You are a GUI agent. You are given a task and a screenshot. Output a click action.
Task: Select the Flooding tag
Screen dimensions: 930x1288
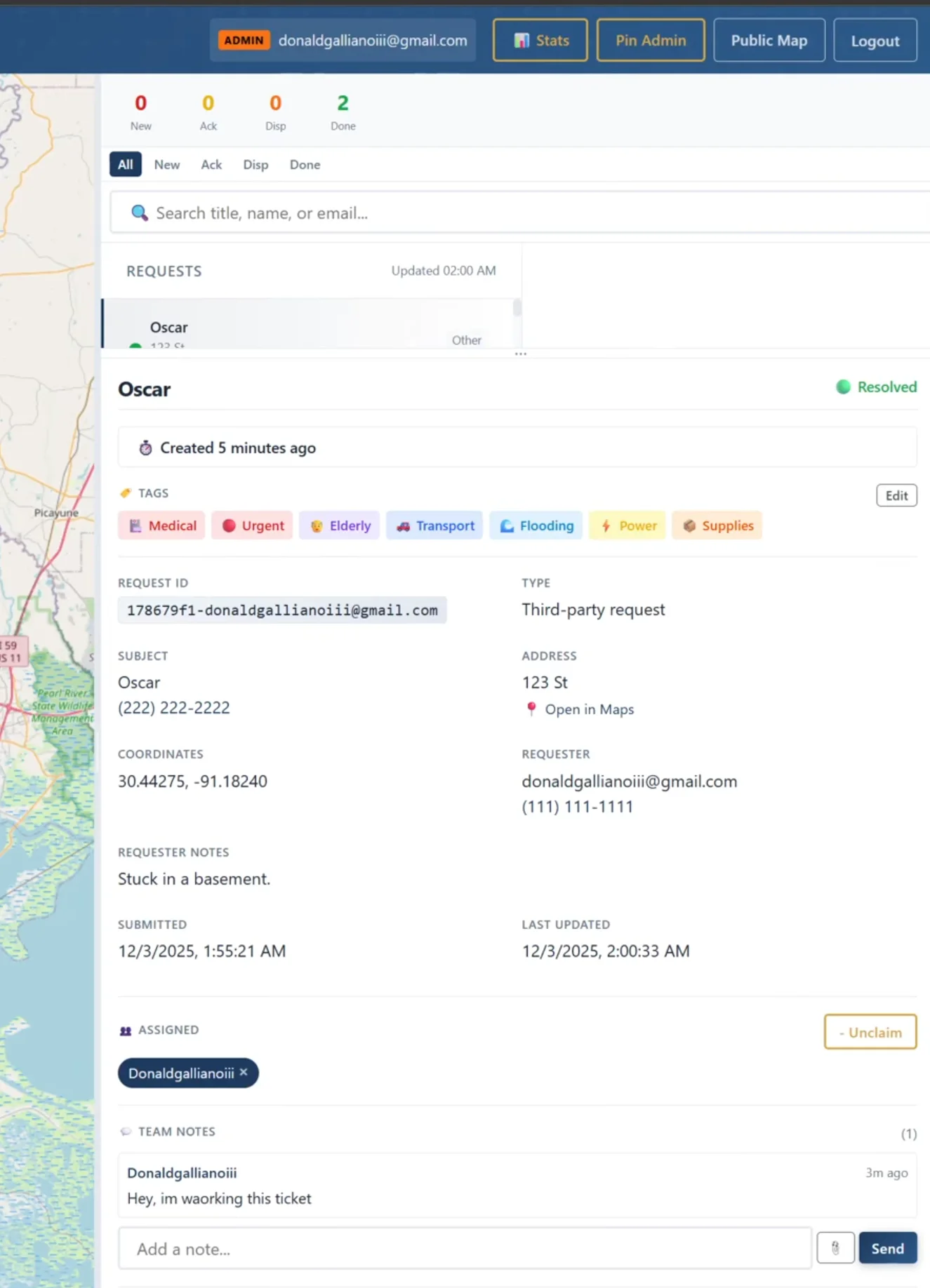tap(536, 525)
